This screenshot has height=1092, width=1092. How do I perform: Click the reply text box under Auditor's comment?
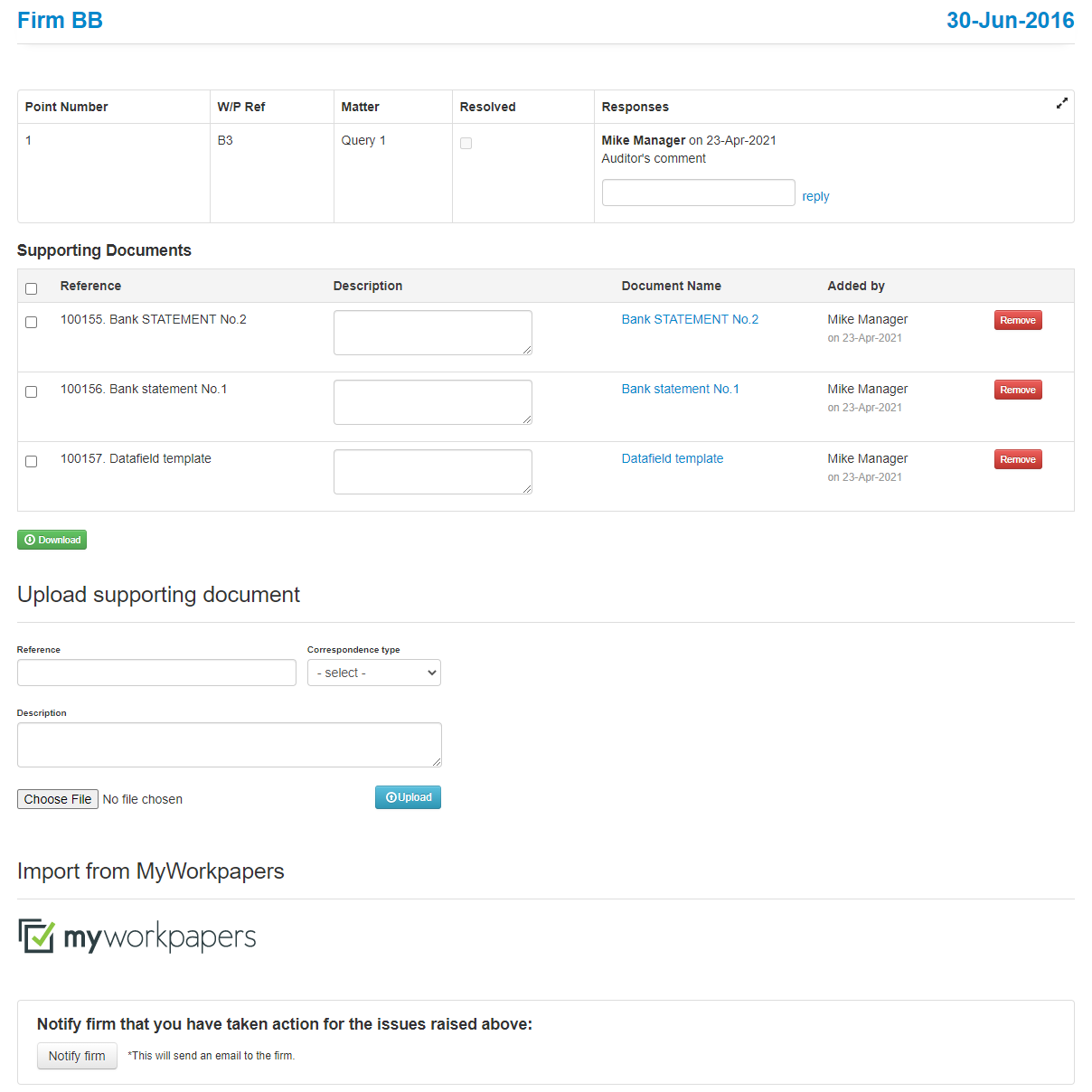(699, 193)
